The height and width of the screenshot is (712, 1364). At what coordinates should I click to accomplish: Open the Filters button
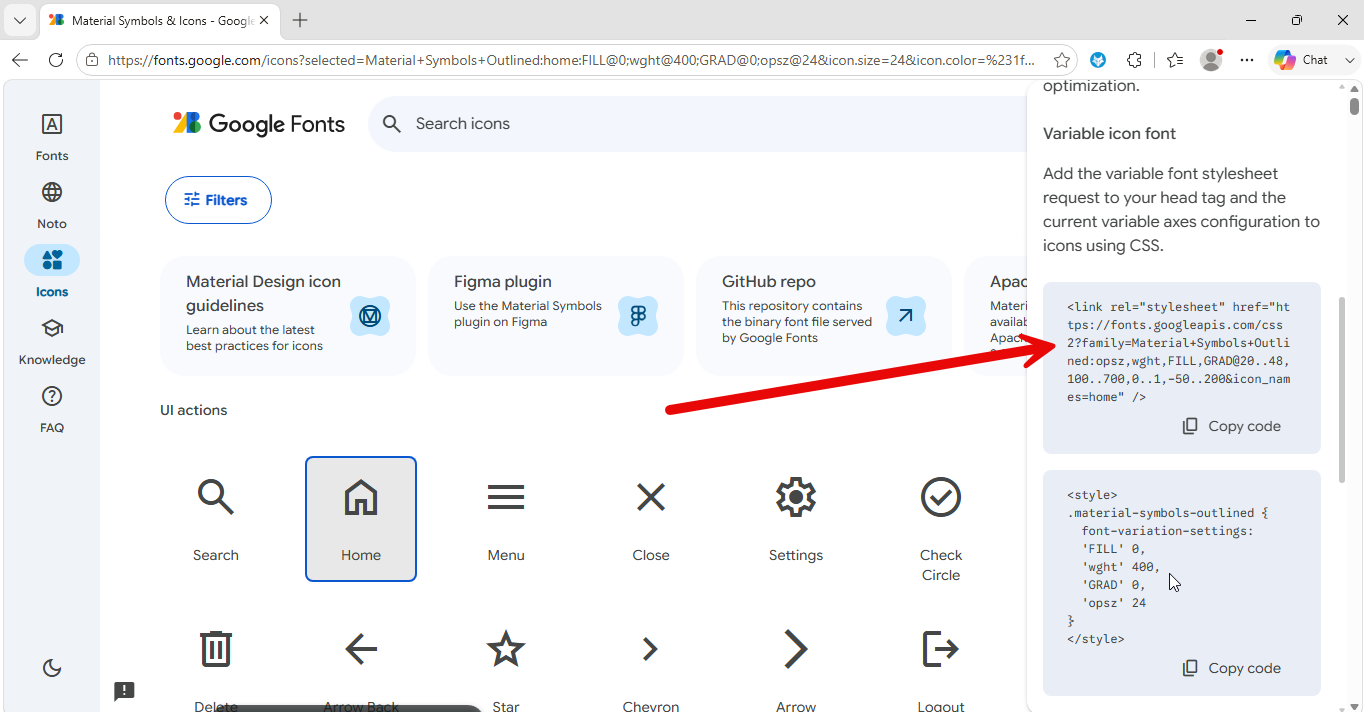(x=218, y=200)
